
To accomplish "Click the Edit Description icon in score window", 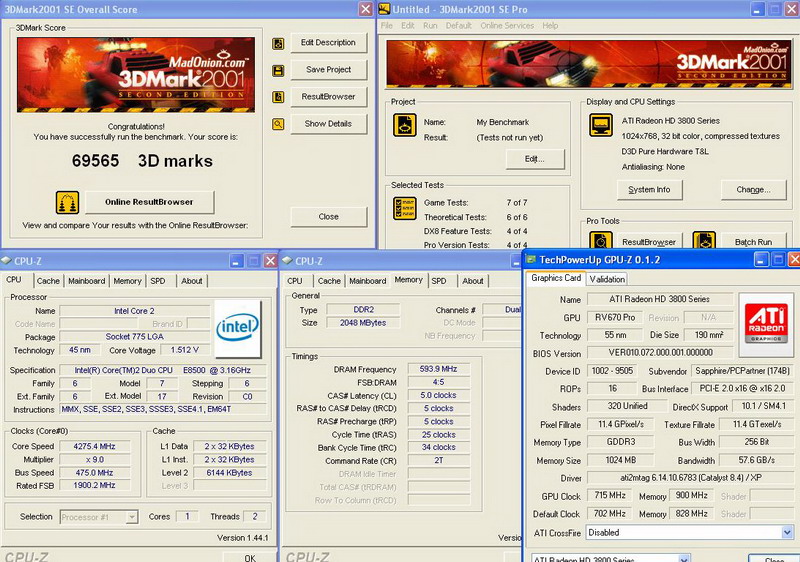I will [x=278, y=43].
